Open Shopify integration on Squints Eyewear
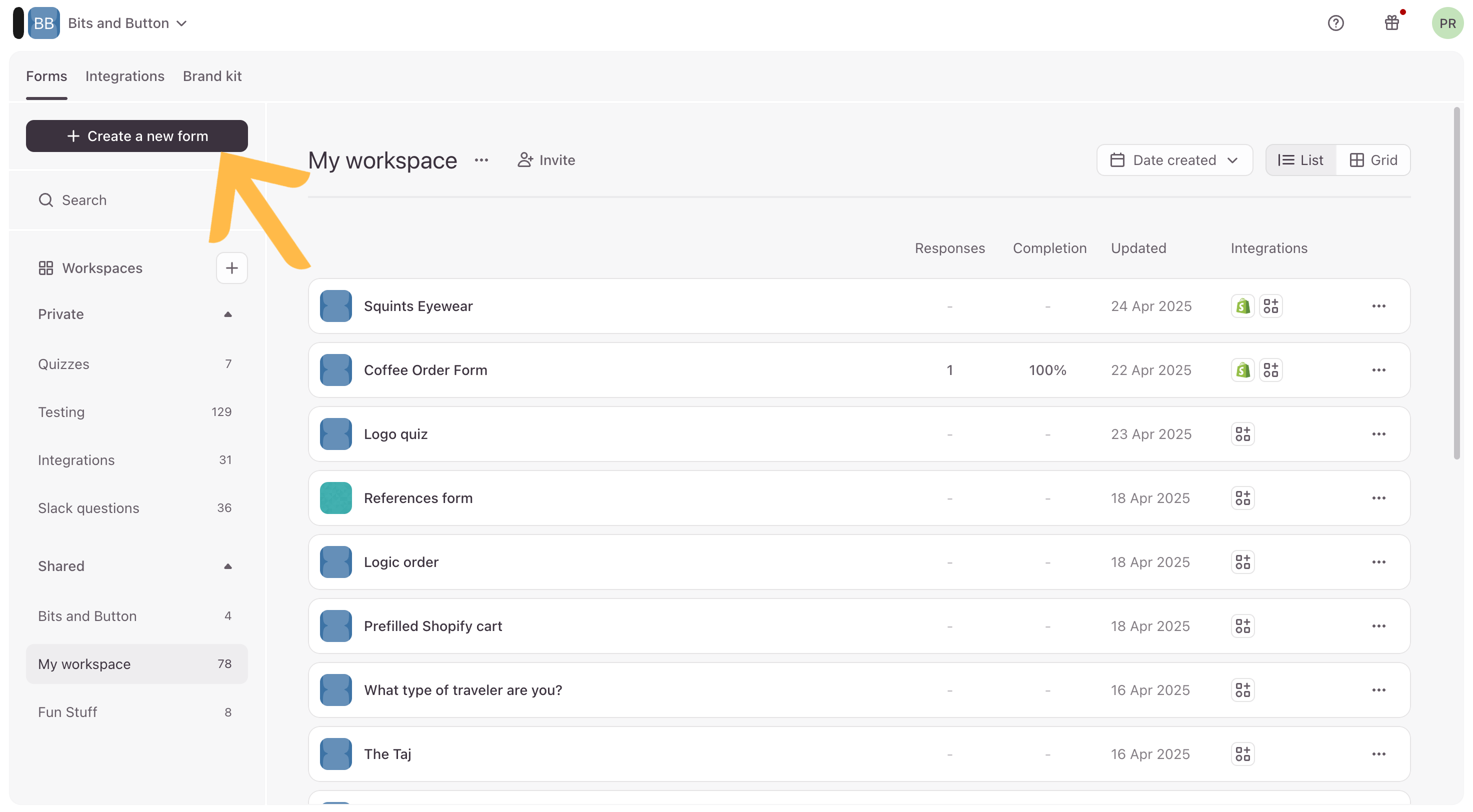 [1242, 306]
